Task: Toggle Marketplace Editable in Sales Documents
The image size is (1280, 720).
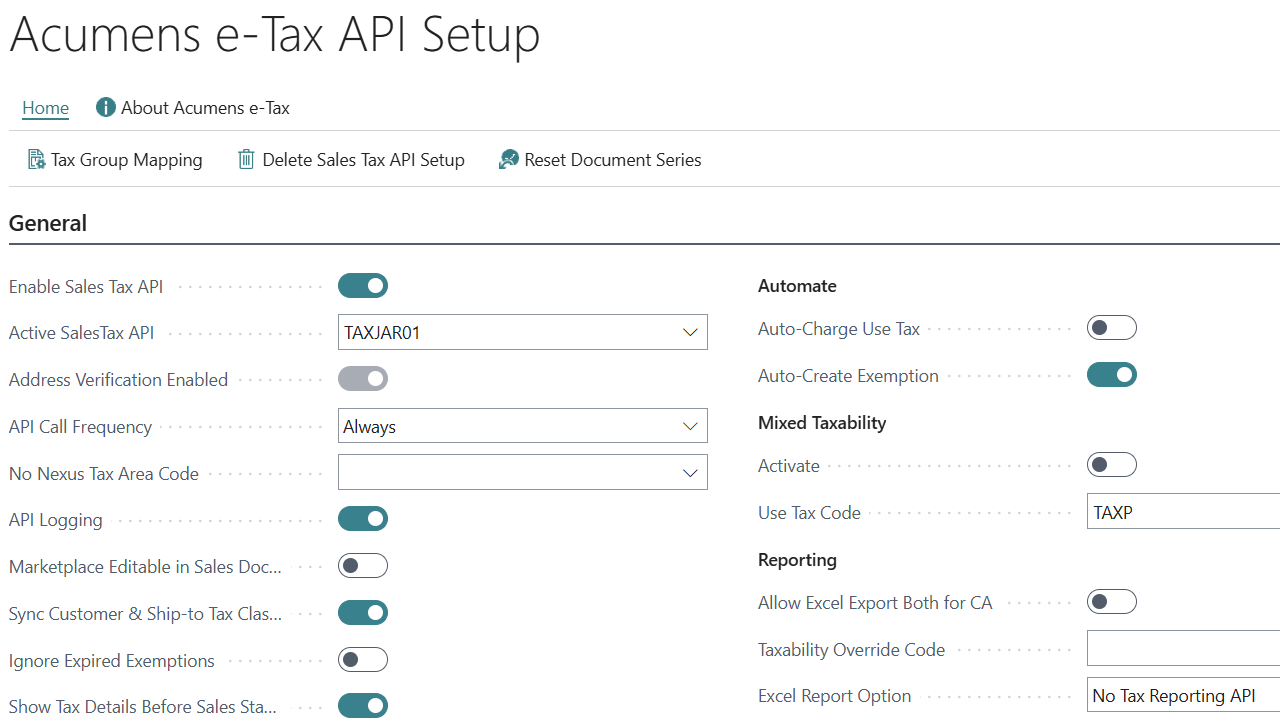Action: [x=362, y=566]
